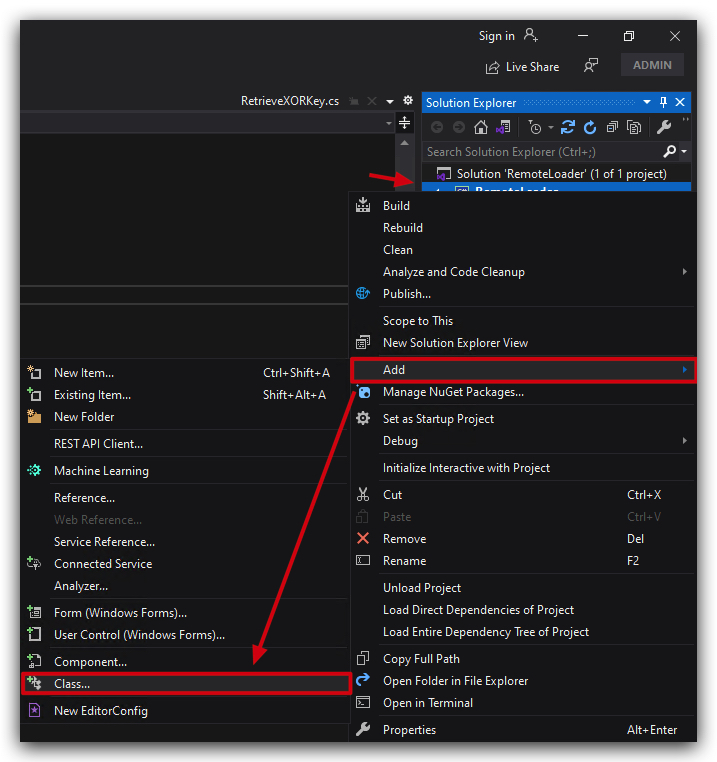Screen dimensions: 717x762
Task: Click the search magnifier in Solution Explorer
Action: click(x=669, y=152)
